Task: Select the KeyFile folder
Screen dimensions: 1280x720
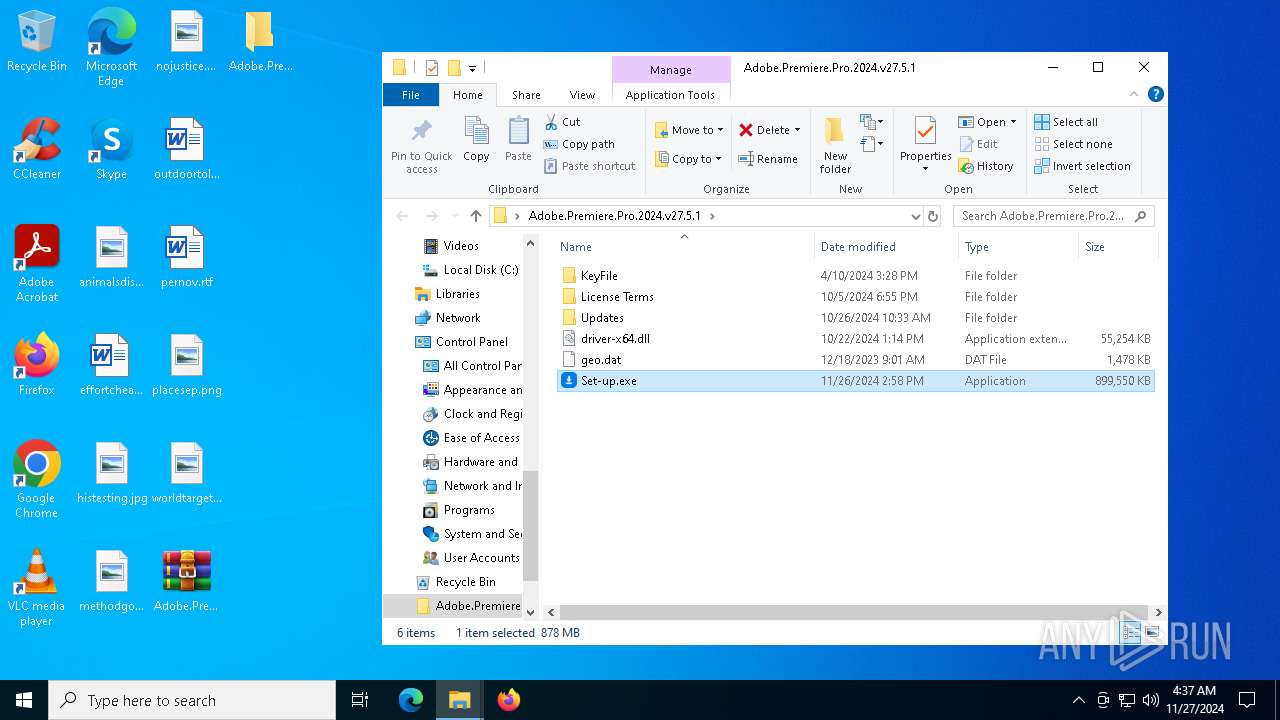Action: [855, 275]
